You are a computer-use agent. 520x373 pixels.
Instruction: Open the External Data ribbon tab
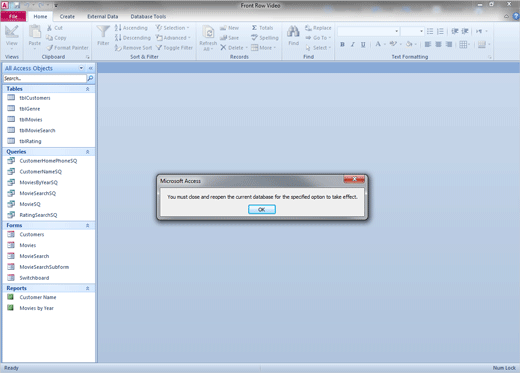103,16
